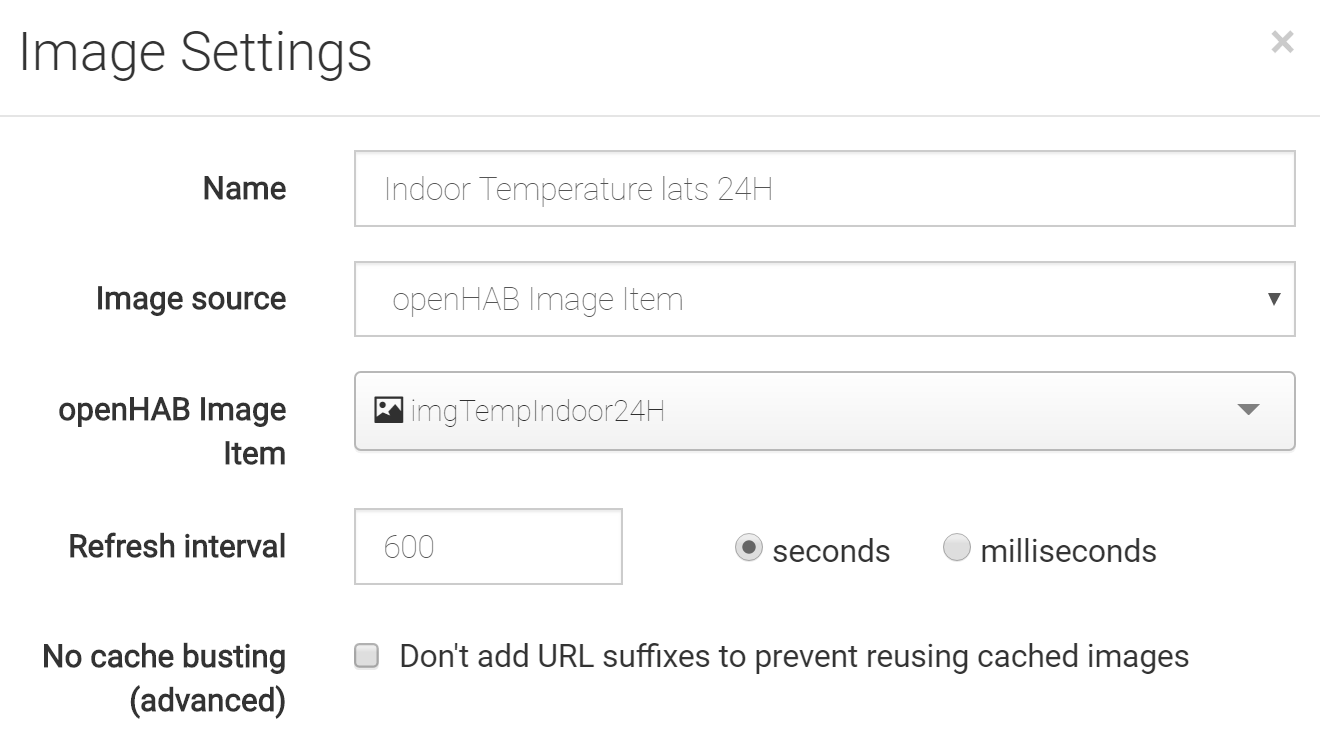Click the "Name" field label
The height and width of the screenshot is (729, 1320).
click(244, 188)
